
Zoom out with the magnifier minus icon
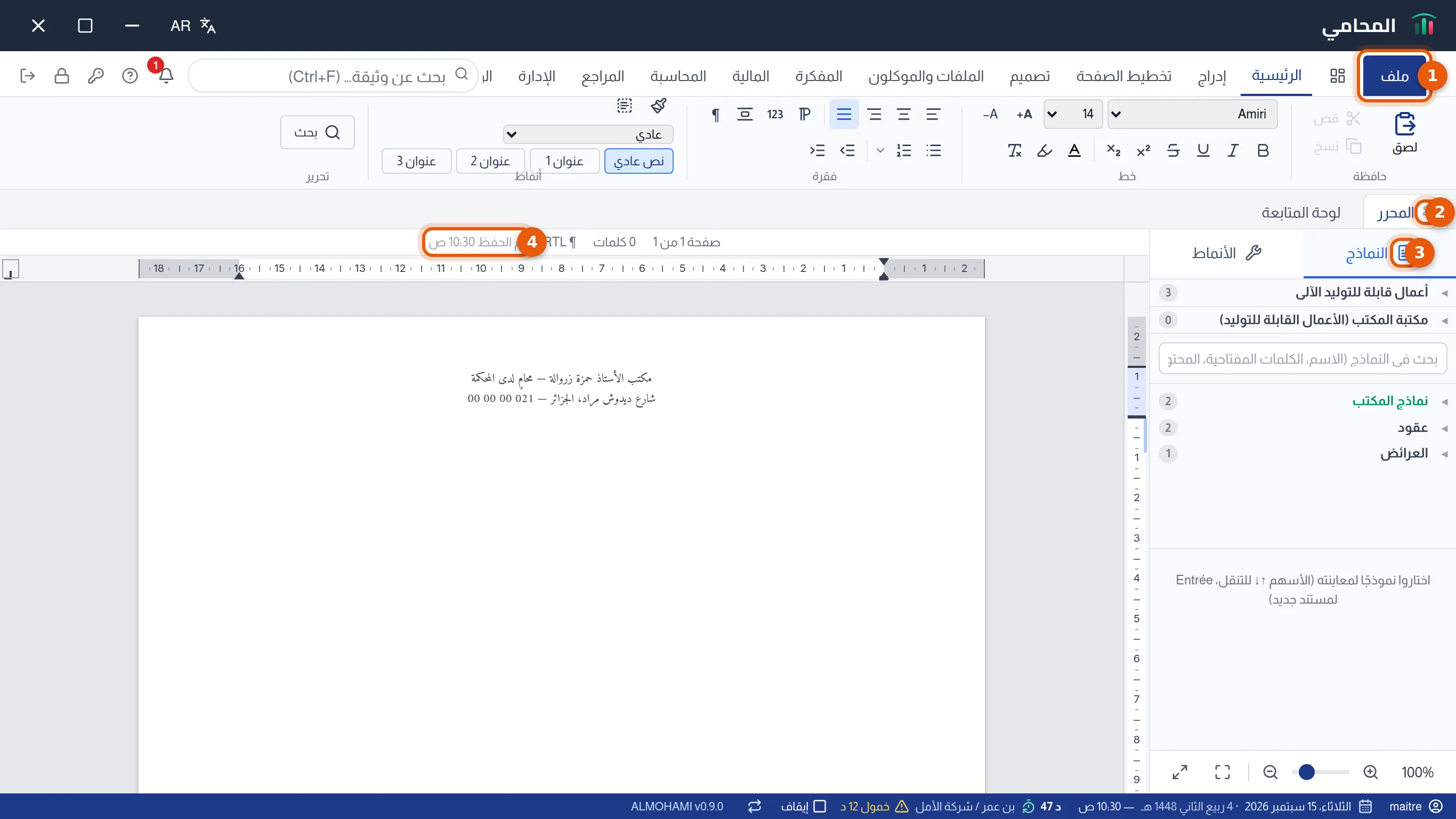pyautogui.click(x=1270, y=772)
